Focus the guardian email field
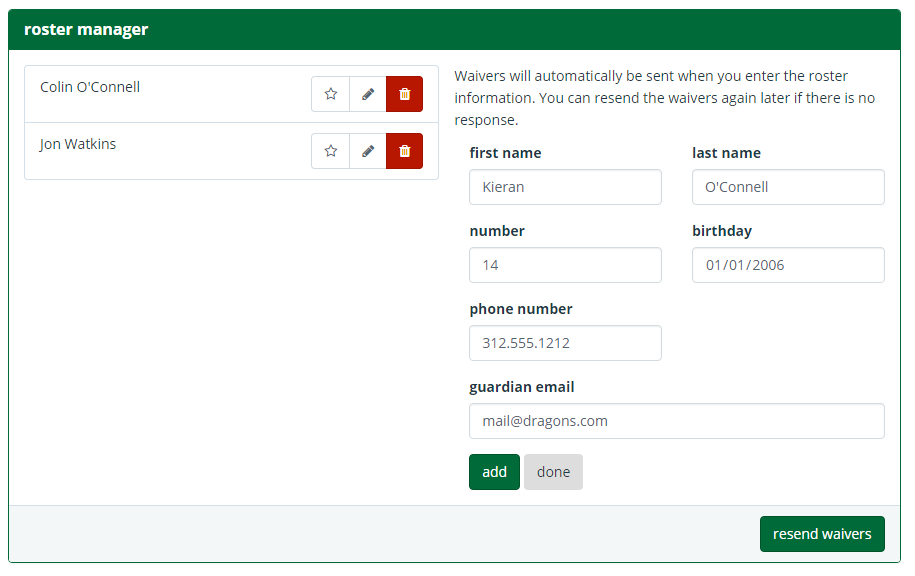The width and height of the screenshot is (915, 576). click(677, 421)
